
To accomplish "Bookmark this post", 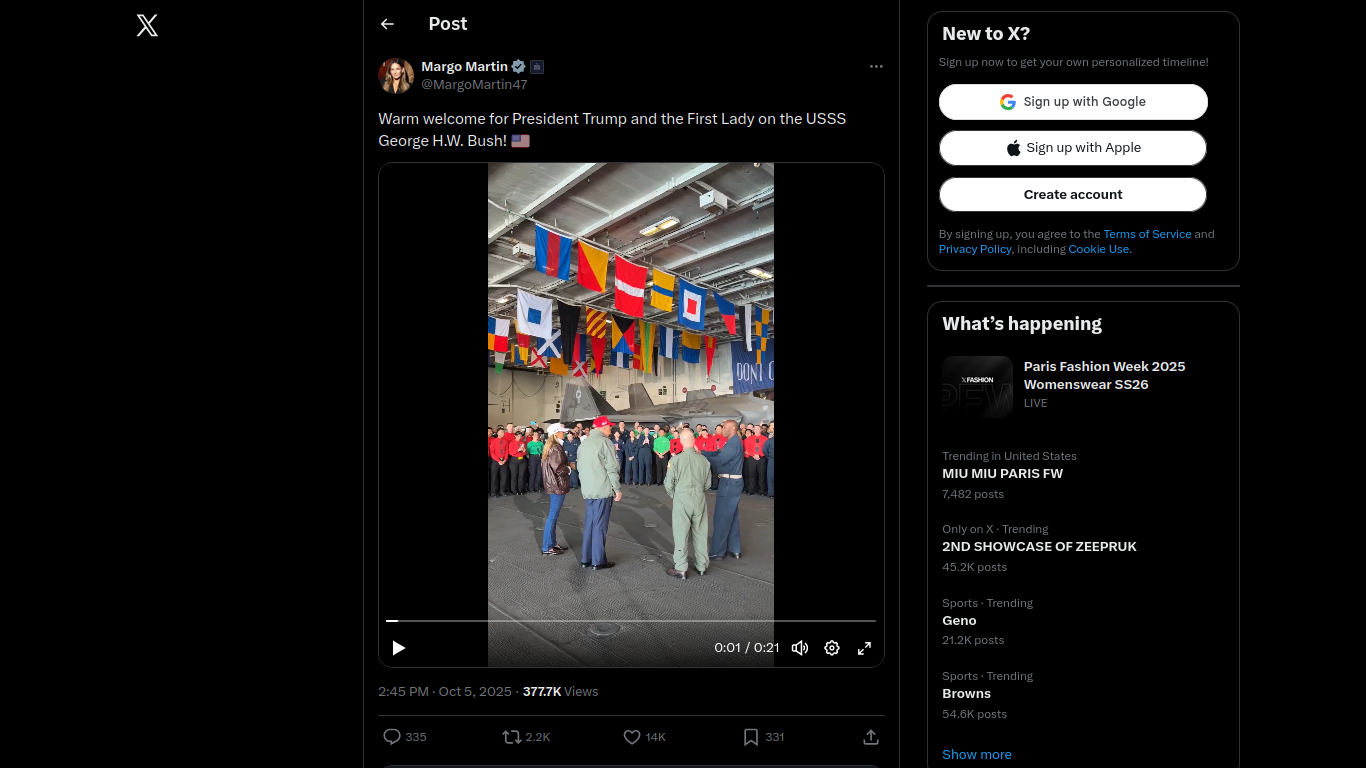I will (x=751, y=737).
